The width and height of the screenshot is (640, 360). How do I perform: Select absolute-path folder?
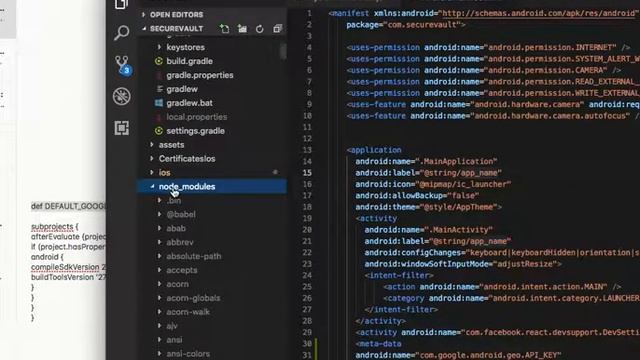click(x=193, y=256)
